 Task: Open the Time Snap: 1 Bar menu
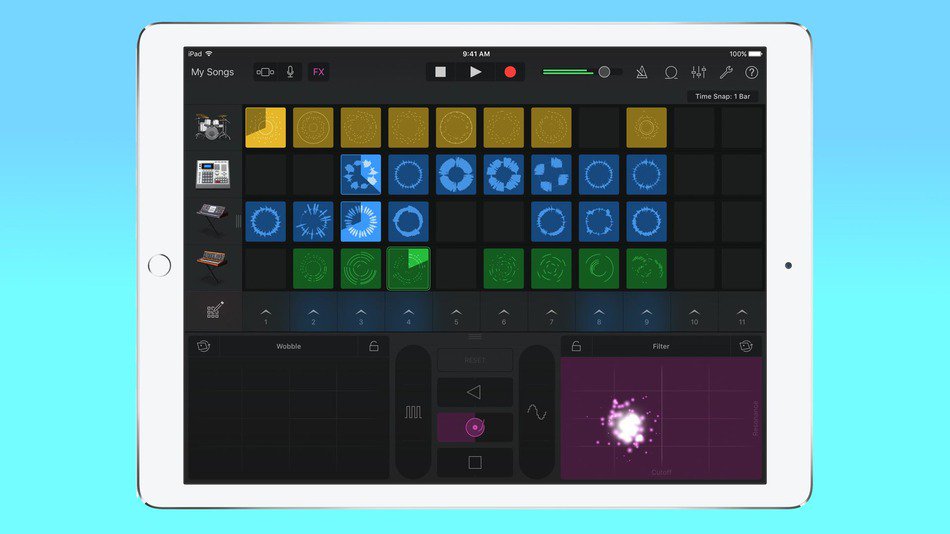[722, 96]
